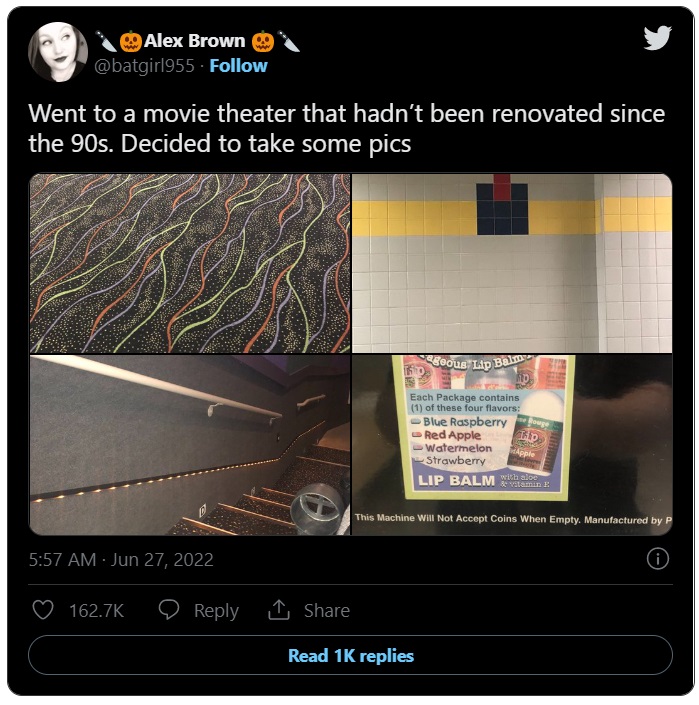Image resolution: width=699 pixels, height=705 pixels.
Task: Click the 162.7K likes count
Action: (x=96, y=611)
